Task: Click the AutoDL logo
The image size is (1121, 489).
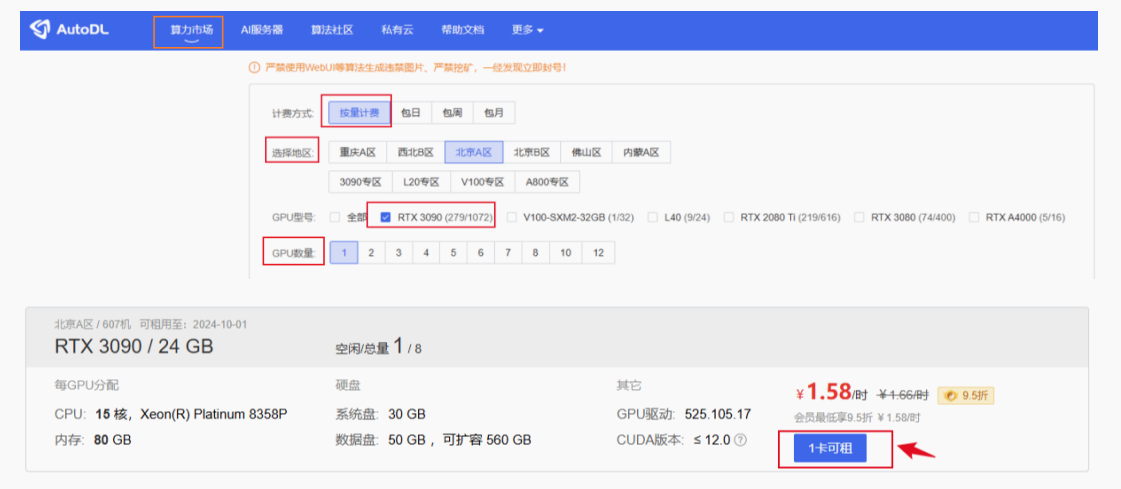Action: pos(69,30)
